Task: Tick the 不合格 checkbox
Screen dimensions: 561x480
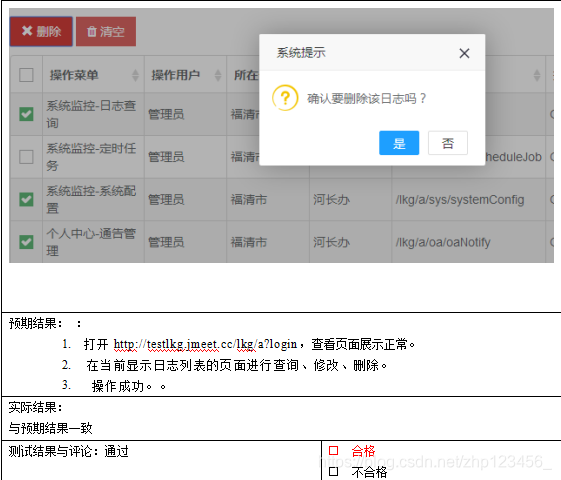Action: 333,471
